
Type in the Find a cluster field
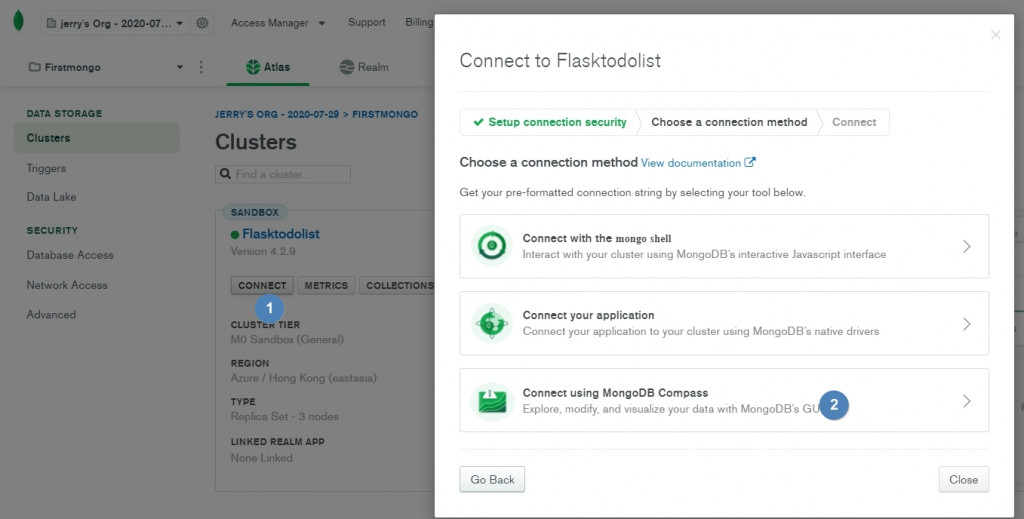coord(290,175)
